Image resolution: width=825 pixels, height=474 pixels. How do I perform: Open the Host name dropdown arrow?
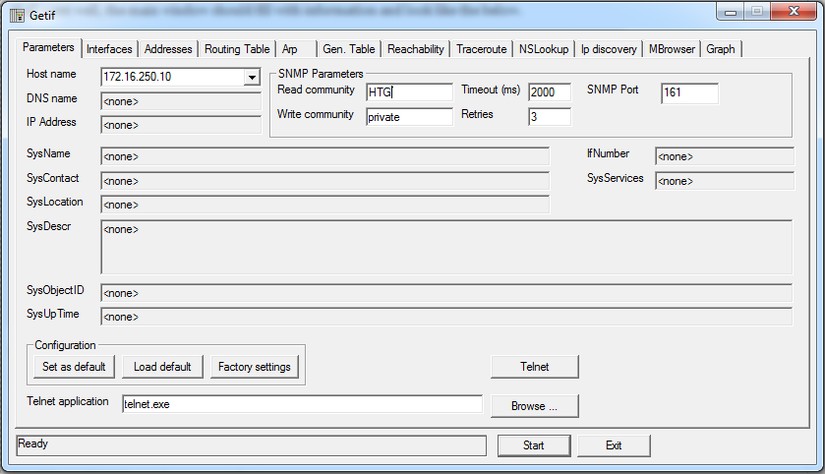pyautogui.click(x=252, y=77)
